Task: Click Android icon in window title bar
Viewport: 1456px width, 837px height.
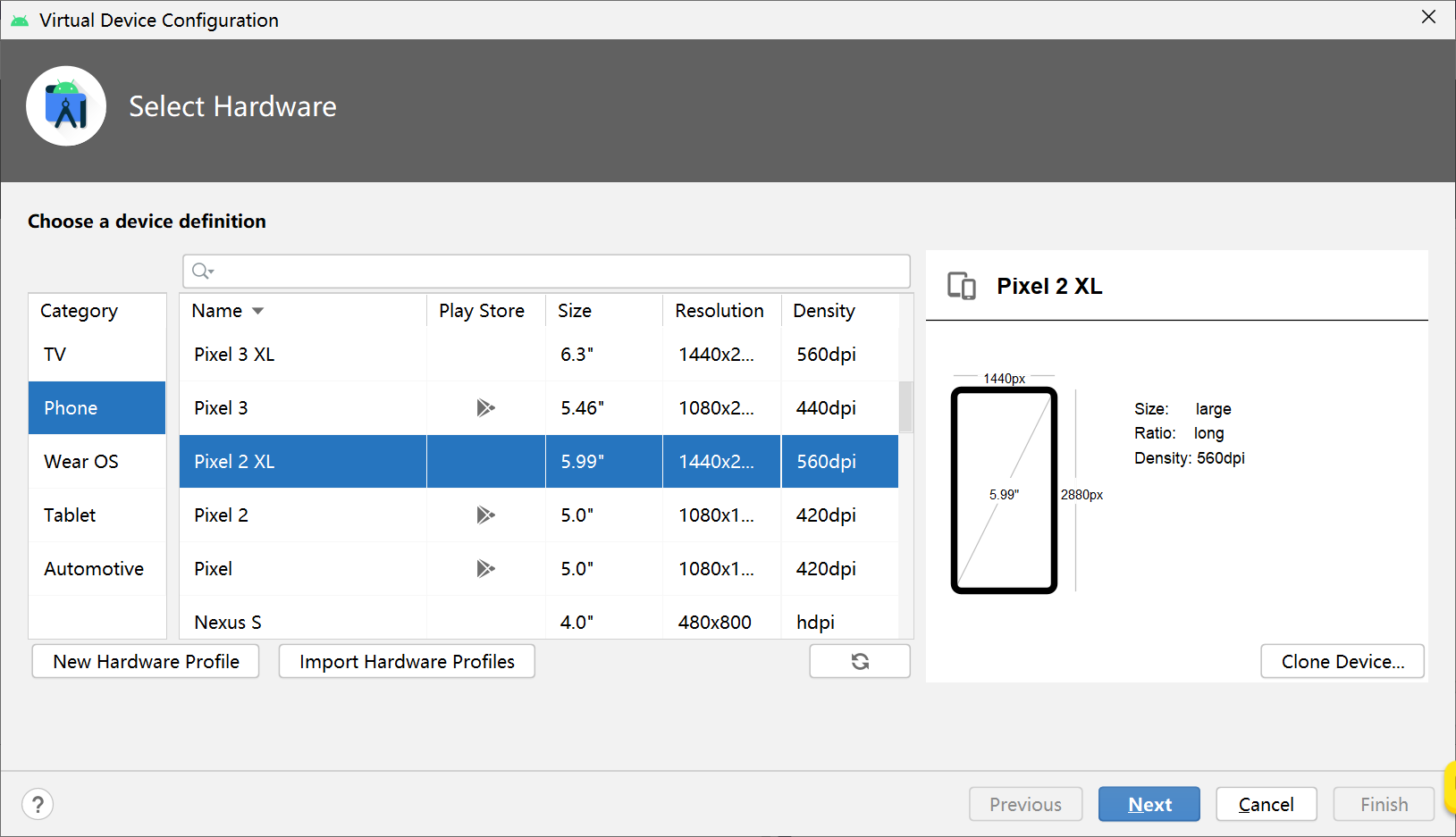Action: pyautogui.click(x=19, y=20)
